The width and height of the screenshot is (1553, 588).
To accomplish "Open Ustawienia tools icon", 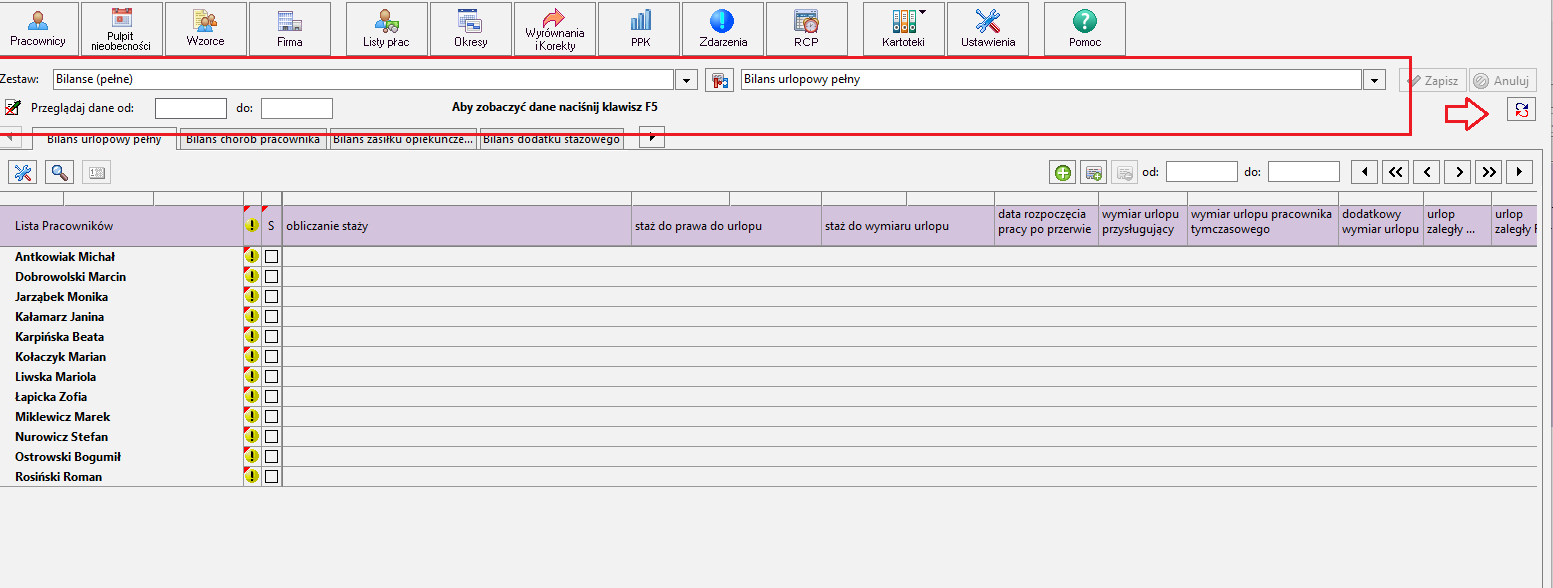I will (x=988, y=28).
